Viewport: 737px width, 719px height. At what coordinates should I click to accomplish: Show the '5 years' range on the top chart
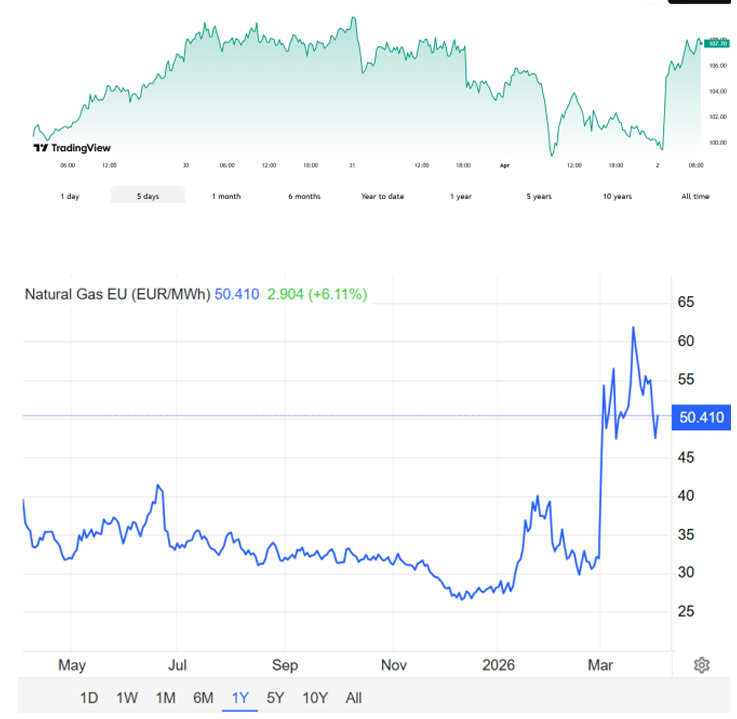pos(539,196)
